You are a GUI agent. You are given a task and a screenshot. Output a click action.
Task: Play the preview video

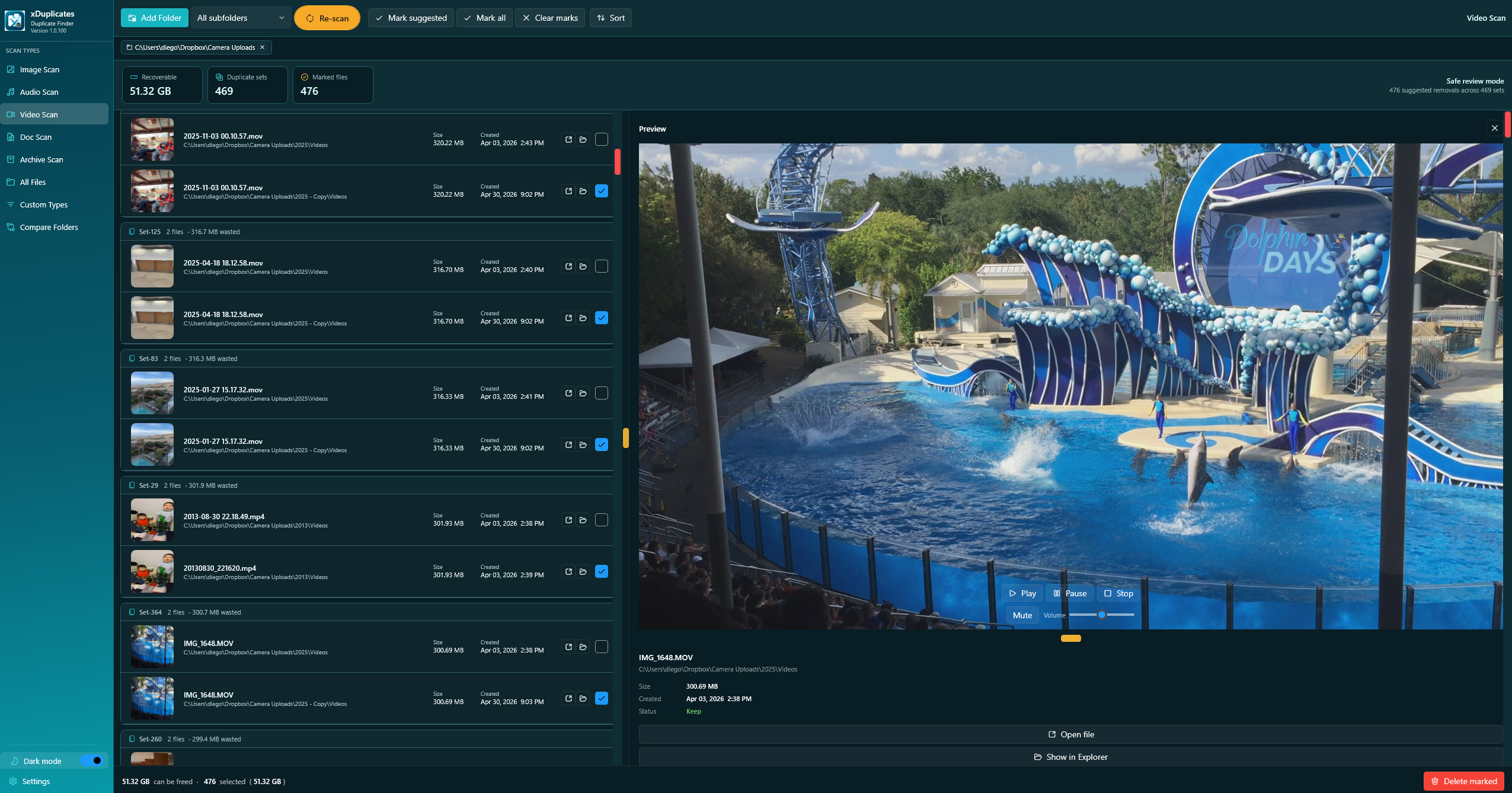pos(1022,593)
